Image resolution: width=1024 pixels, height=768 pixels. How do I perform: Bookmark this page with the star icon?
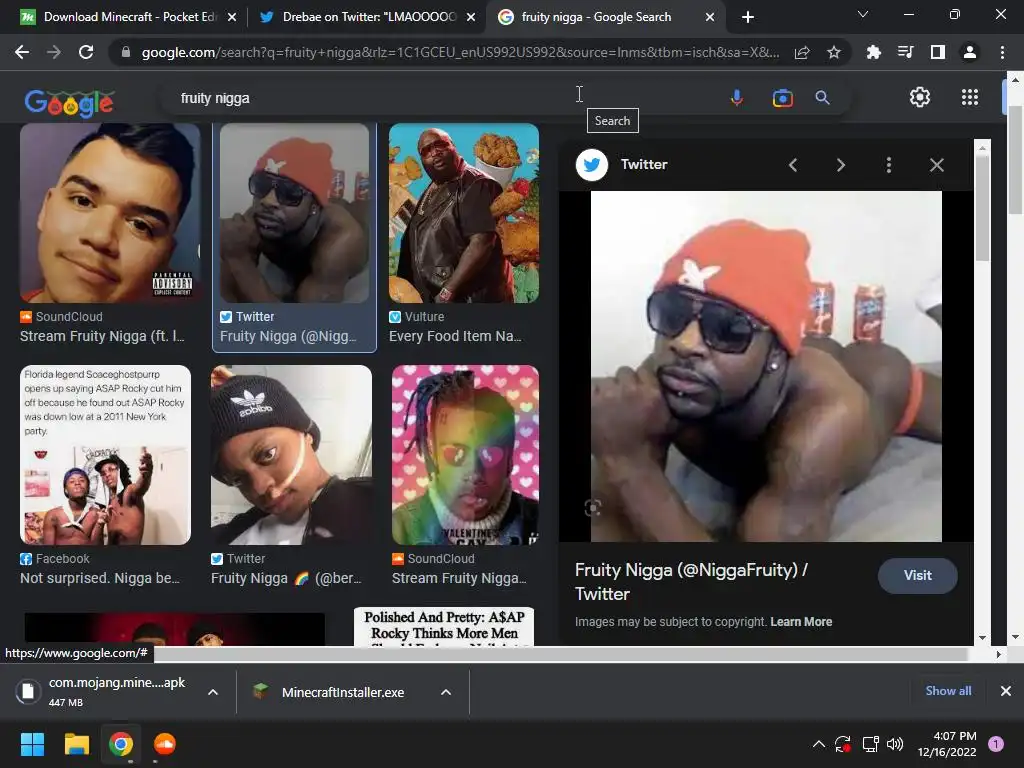[834, 52]
